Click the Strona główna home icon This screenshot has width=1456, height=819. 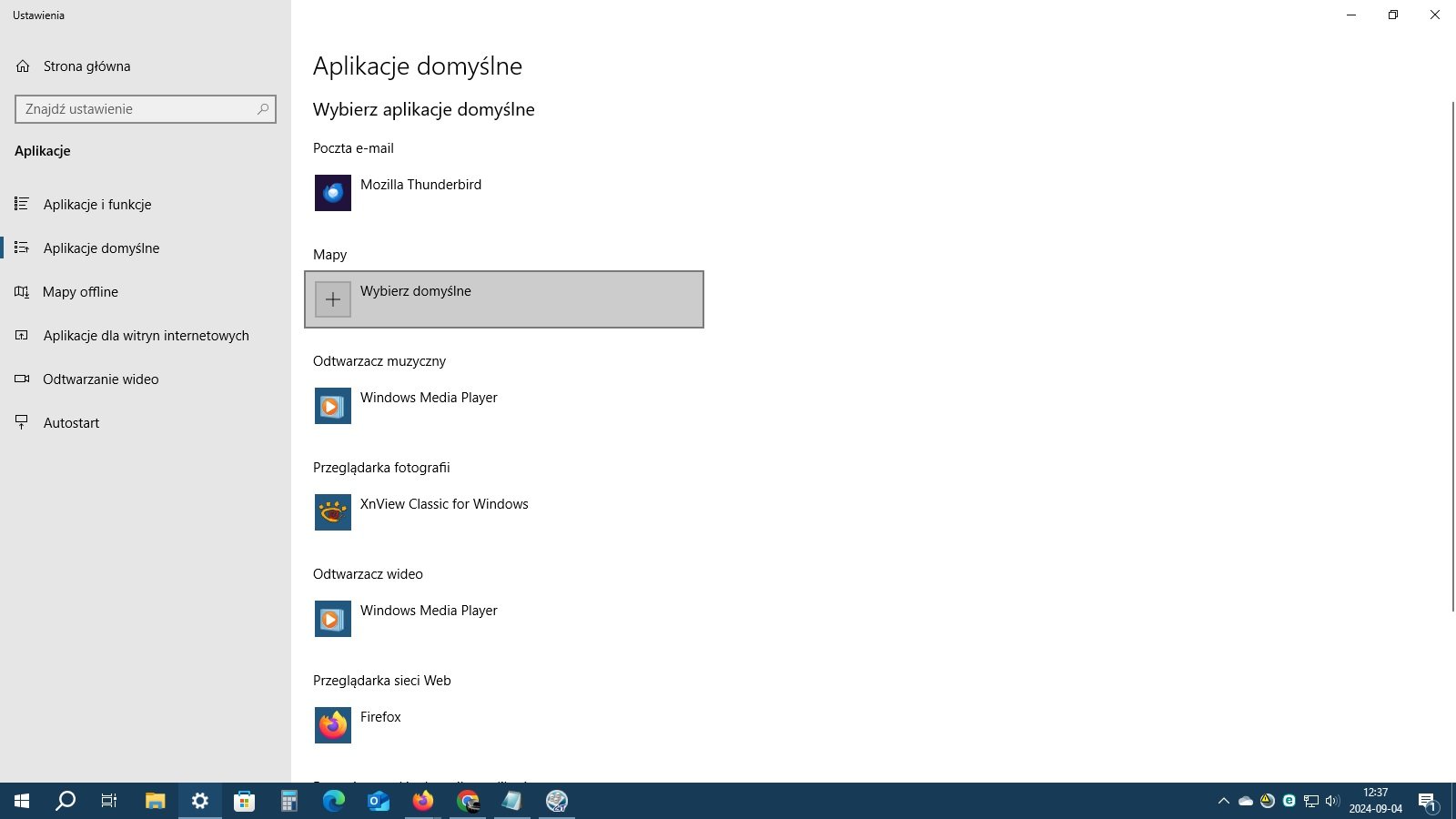pyautogui.click(x=23, y=66)
